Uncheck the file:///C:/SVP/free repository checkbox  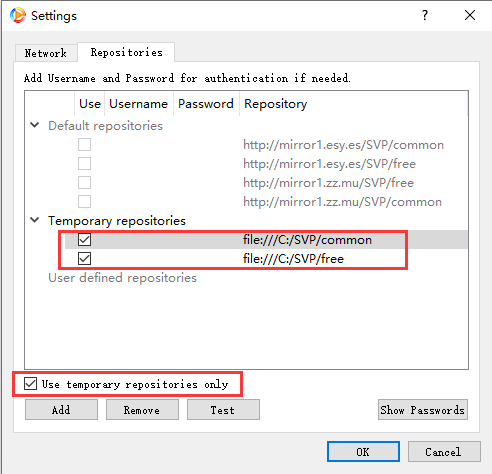(x=84, y=258)
